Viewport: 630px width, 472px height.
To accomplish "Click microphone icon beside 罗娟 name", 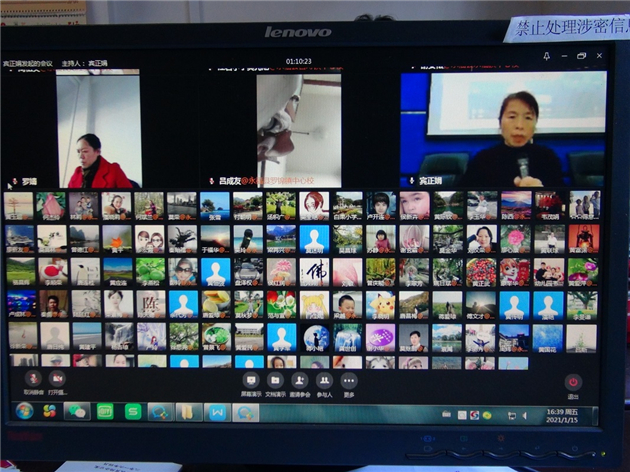I will [15, 182].
